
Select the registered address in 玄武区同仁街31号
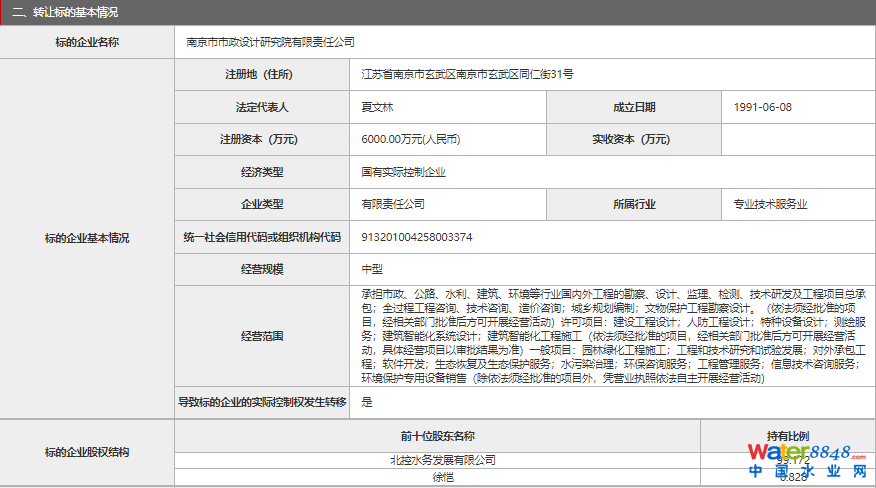pos(467,74)
